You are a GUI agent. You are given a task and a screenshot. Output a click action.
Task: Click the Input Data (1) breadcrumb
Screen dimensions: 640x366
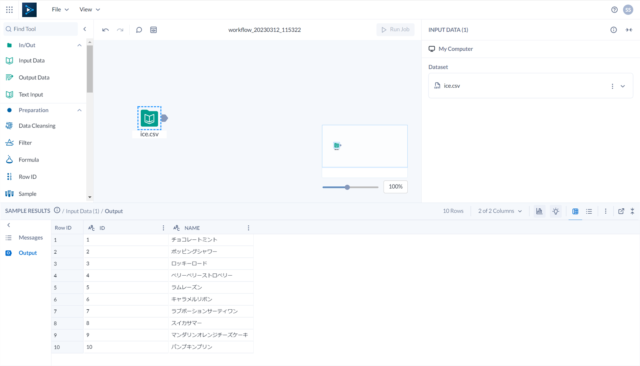click(82, 211)
